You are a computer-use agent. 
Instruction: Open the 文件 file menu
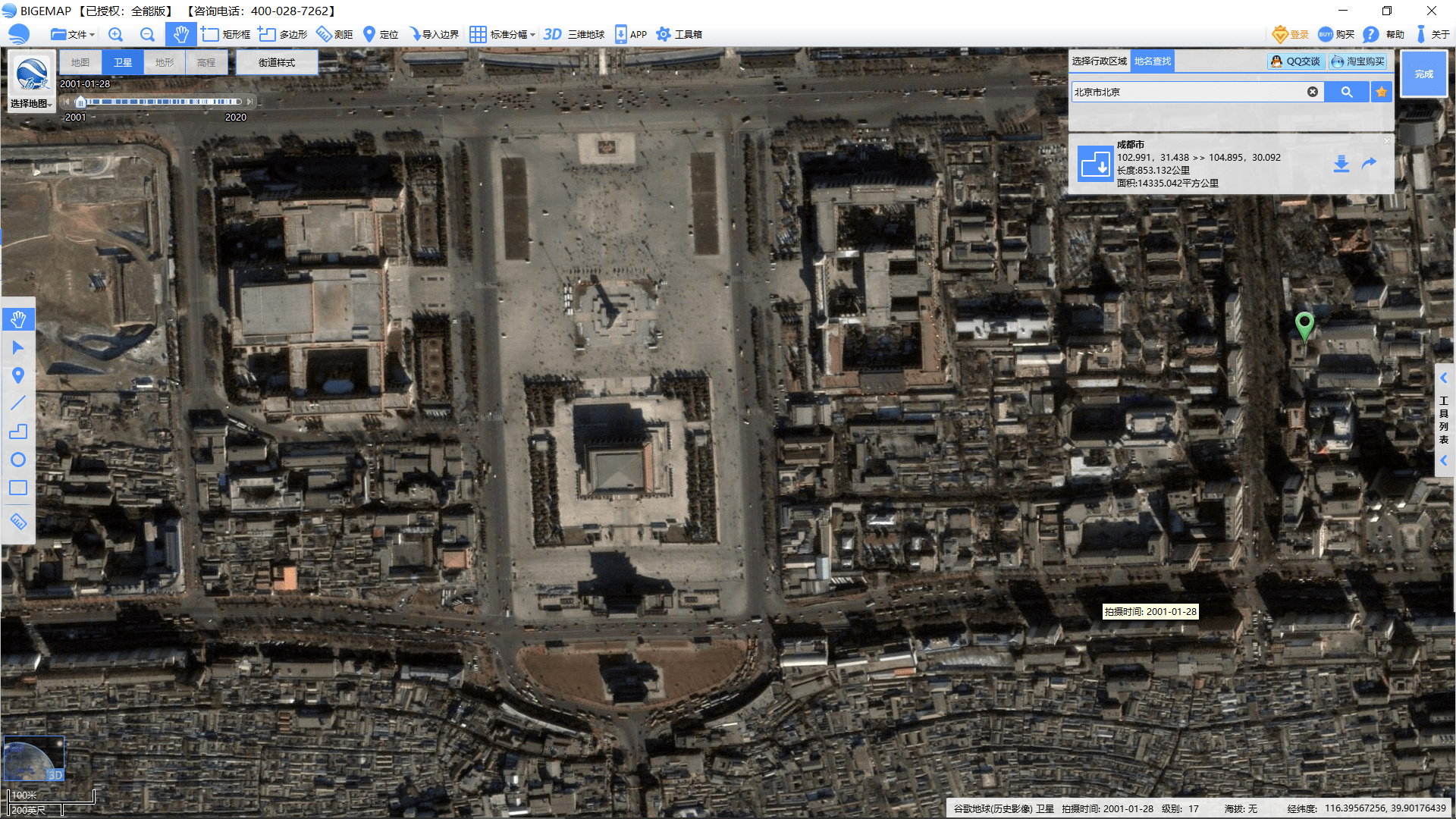click(72, 34)
